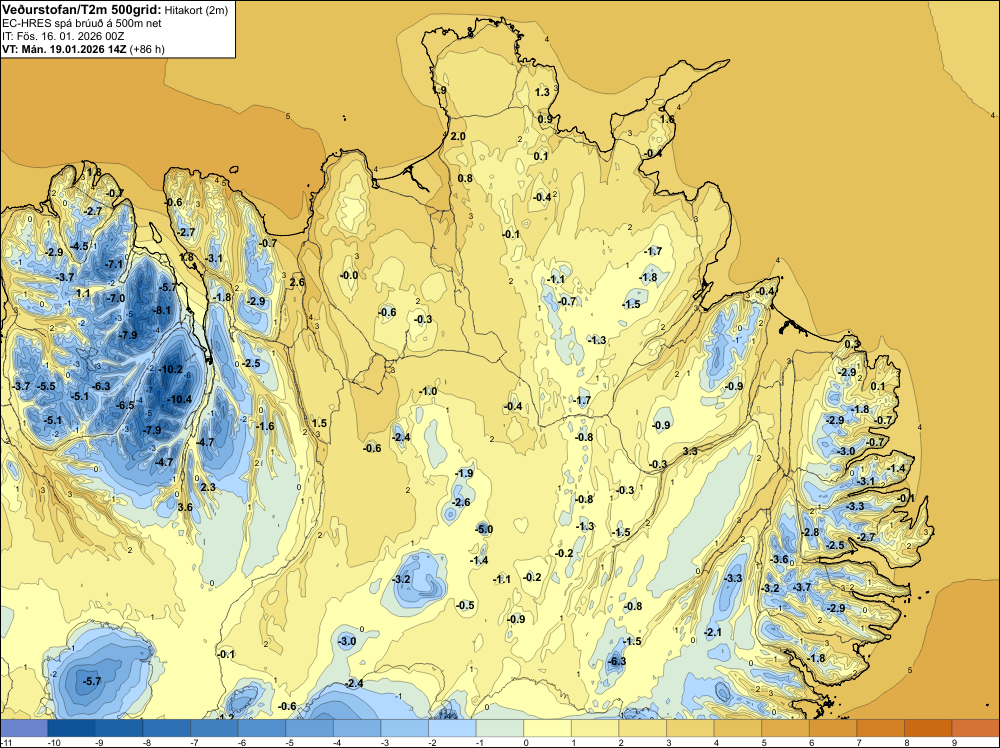The image size is (1000, 748).
Task: Click the -2.1 temperature value
Action: [x=712, y=632]
